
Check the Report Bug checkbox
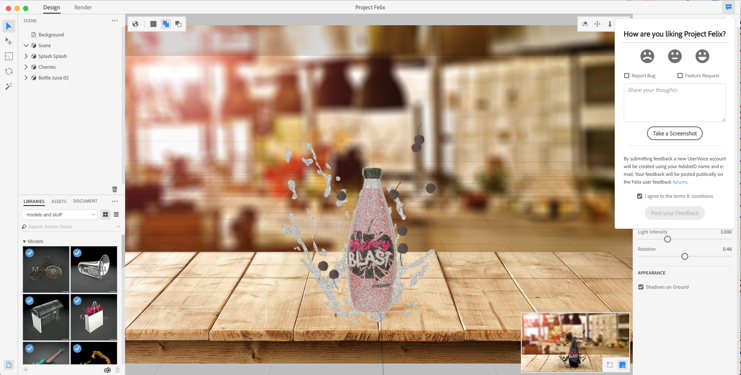(627, 76)
